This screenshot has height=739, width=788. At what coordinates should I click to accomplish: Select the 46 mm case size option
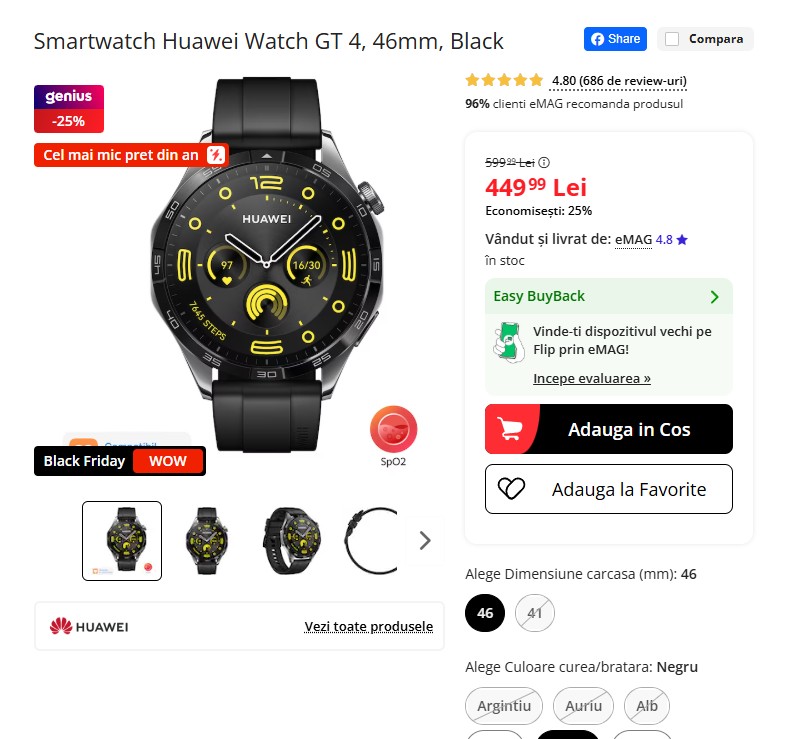[485, 613]
